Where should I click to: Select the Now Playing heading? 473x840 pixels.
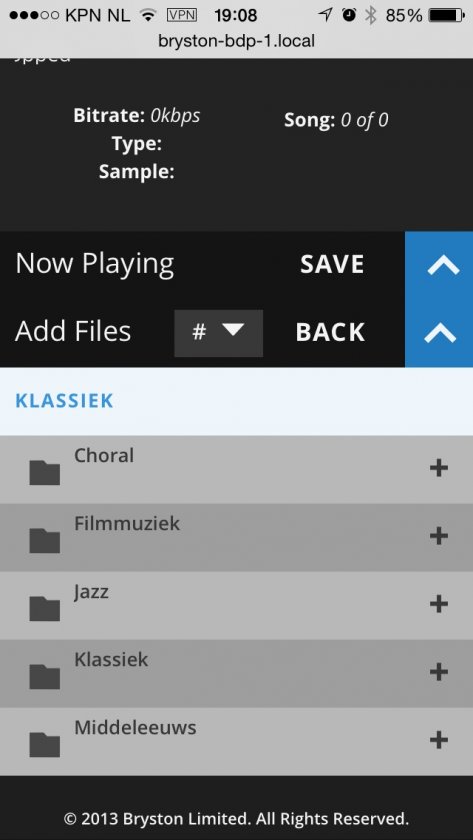coord(95,264)
